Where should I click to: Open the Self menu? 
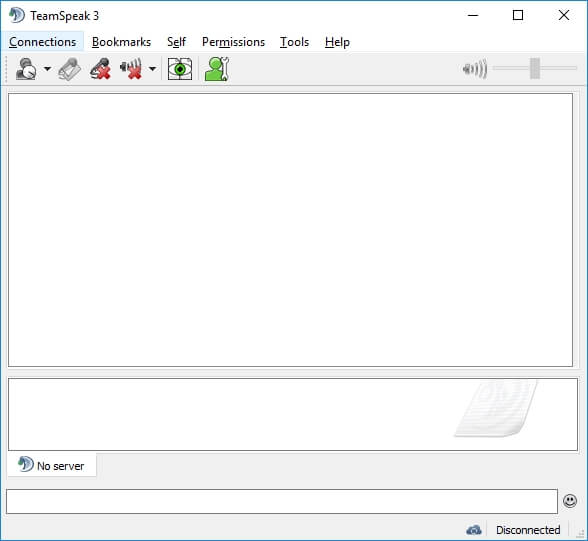coord(176,42)
